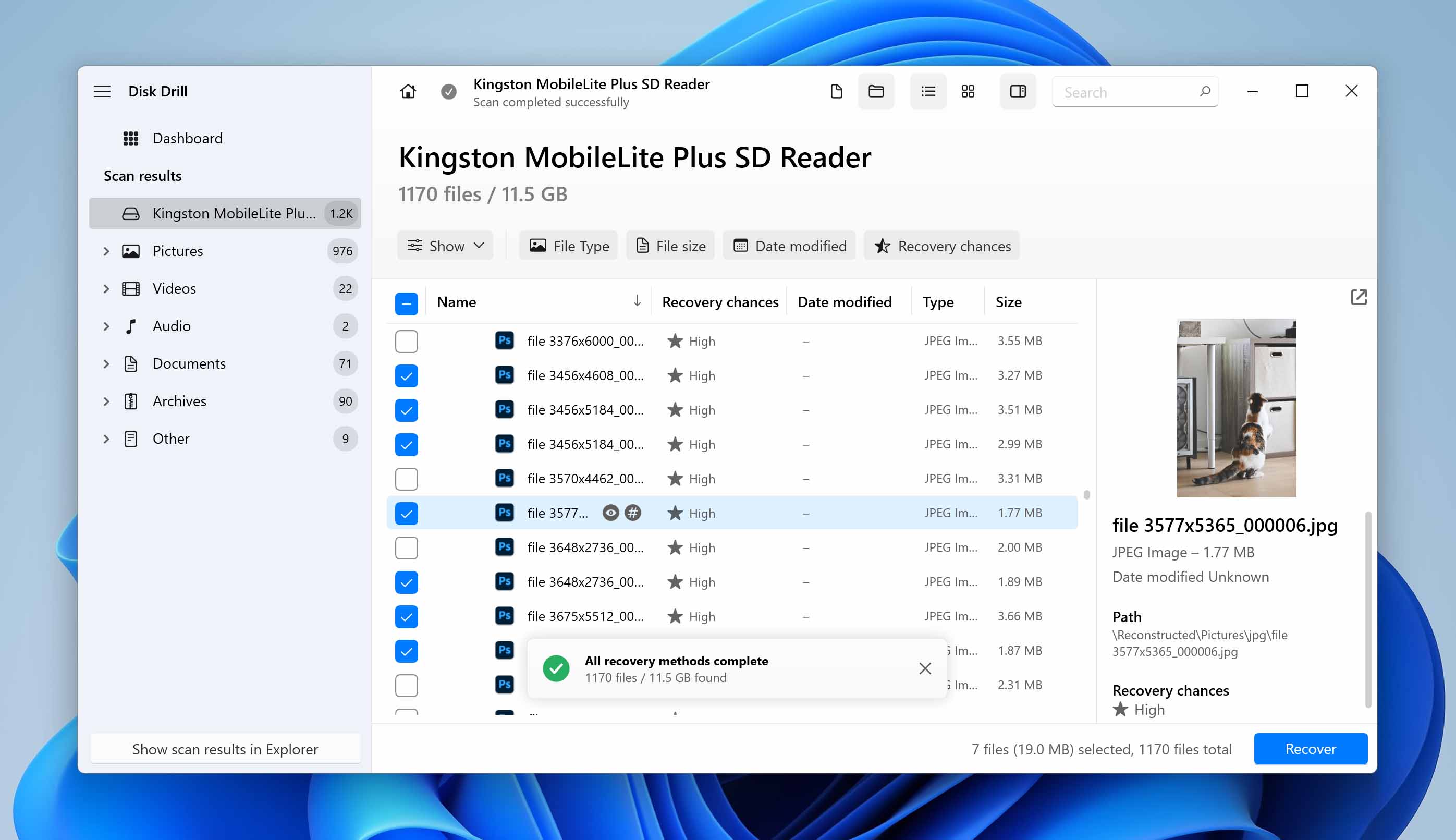Expand the Documents category chevron

pyautogui.click(x=106, y=363)
